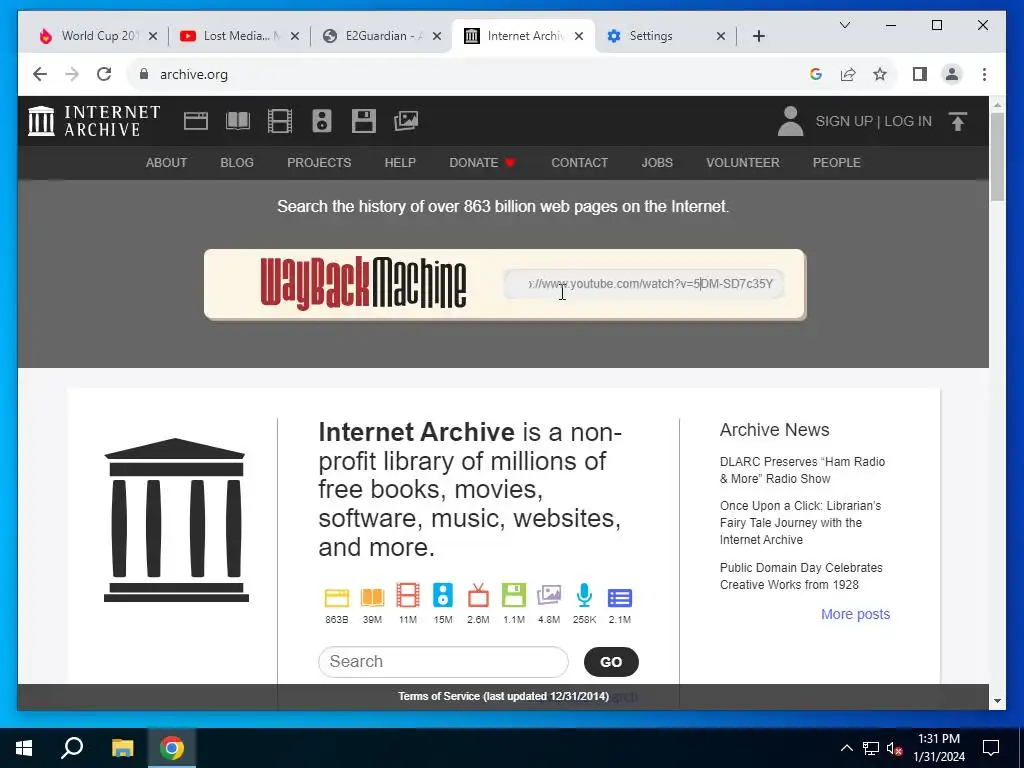Open the DONATE menu item
Image resolution: width=1024 pixels, height=768 pixels.
483,163
